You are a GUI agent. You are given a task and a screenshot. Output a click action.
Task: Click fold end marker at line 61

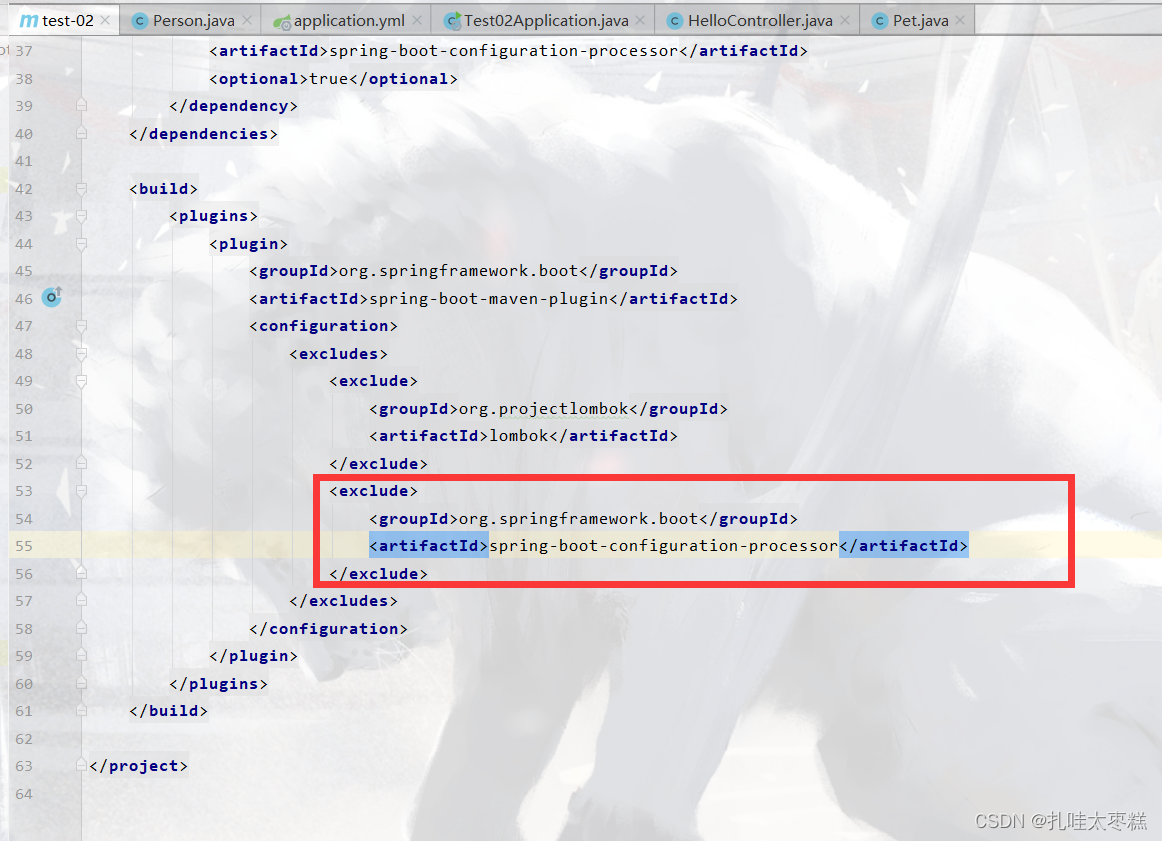coord(82,711)
